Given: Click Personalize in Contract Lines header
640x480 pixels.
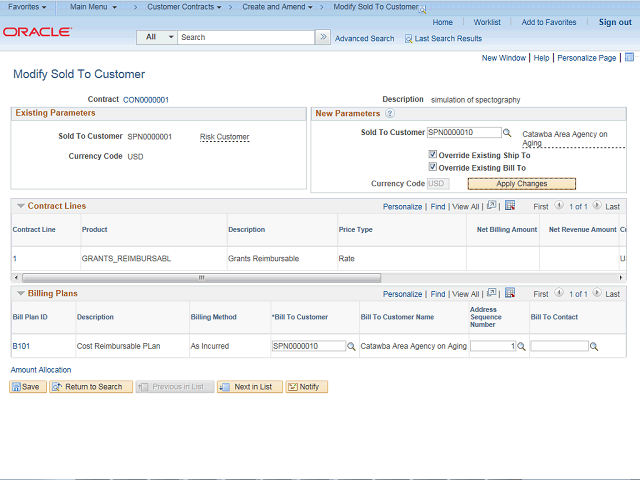Looking at the screenshot, I should coord(402,207).
